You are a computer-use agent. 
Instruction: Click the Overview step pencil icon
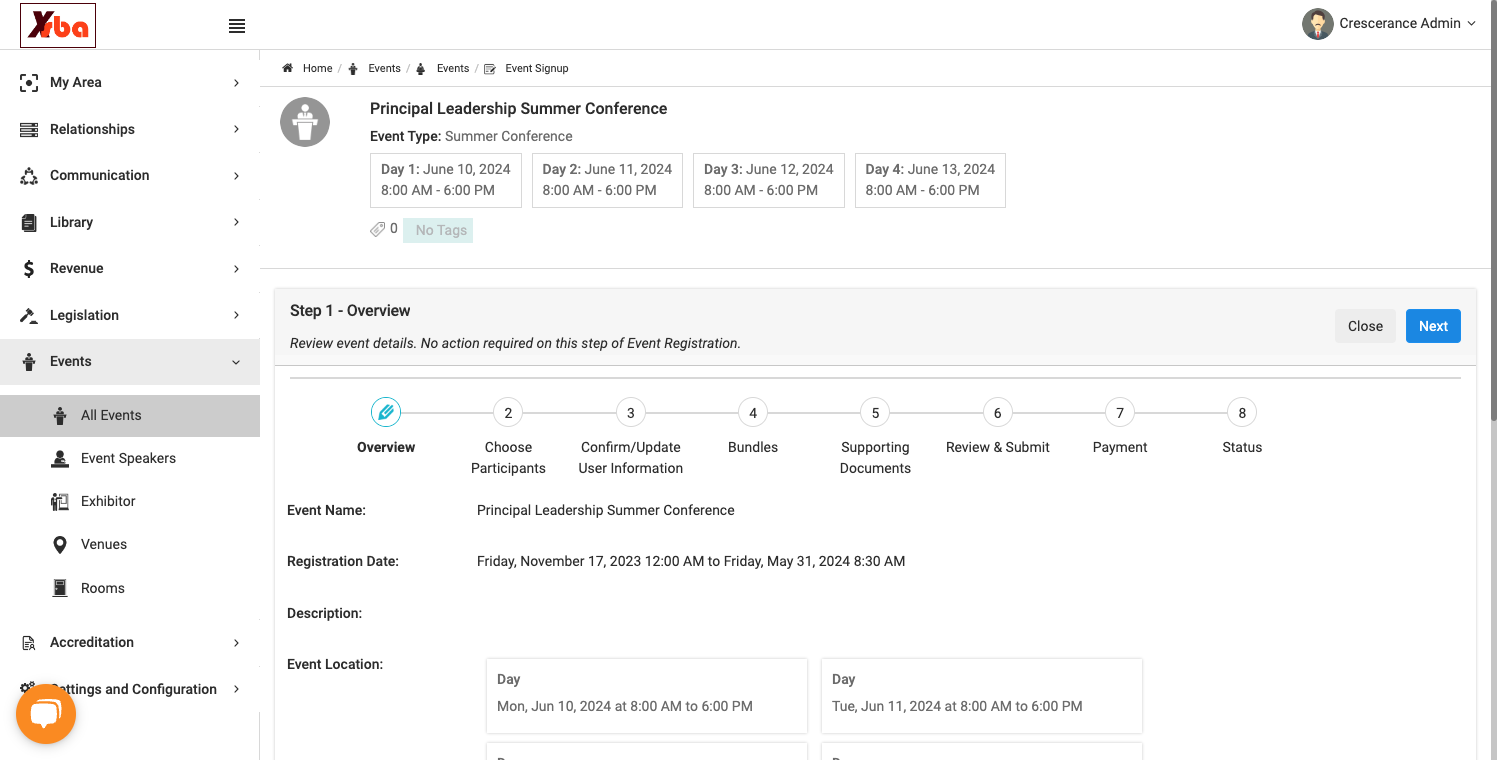(x=386, y=412)
